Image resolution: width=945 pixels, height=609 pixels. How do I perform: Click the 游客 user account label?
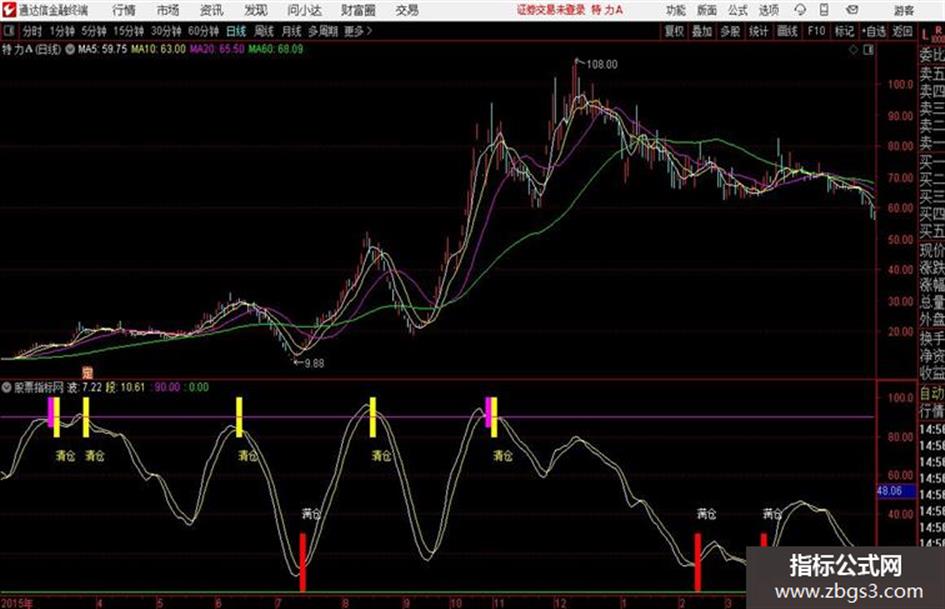pos(904,10)
